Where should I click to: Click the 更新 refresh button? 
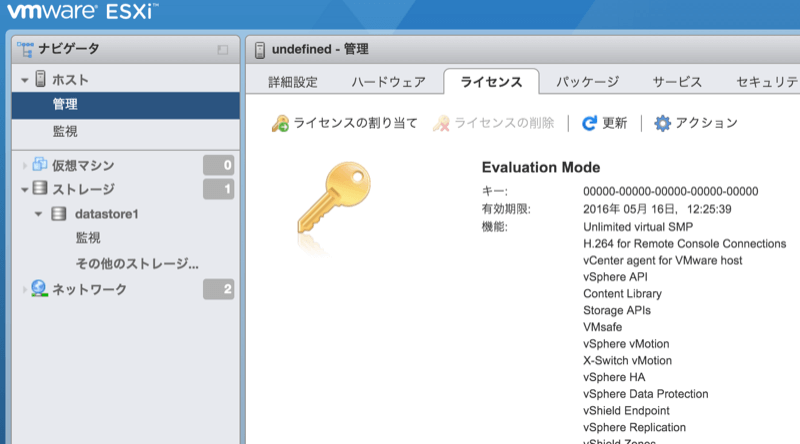click(x=605, y=123)
